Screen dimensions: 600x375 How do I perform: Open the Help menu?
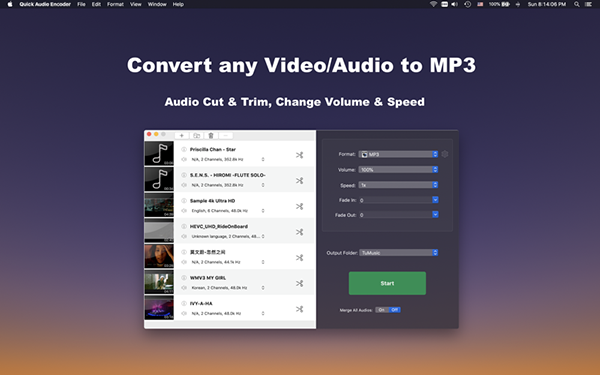178,4
